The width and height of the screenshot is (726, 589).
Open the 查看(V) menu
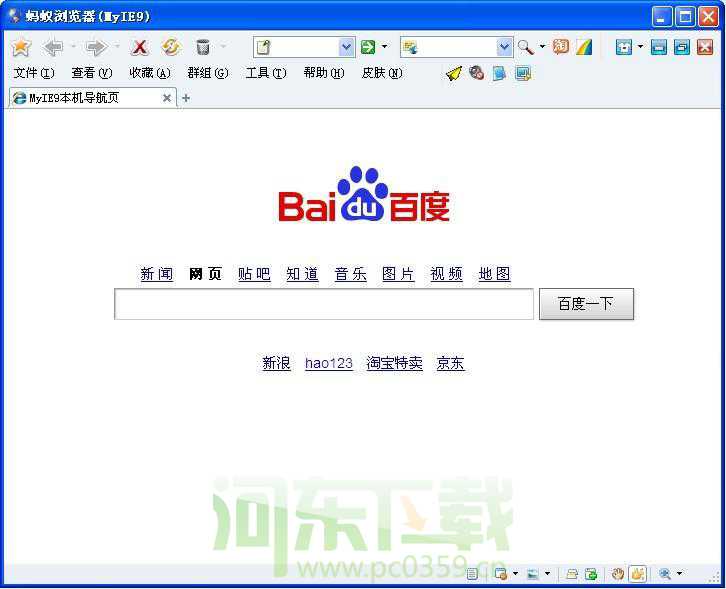tap(92, 73)
